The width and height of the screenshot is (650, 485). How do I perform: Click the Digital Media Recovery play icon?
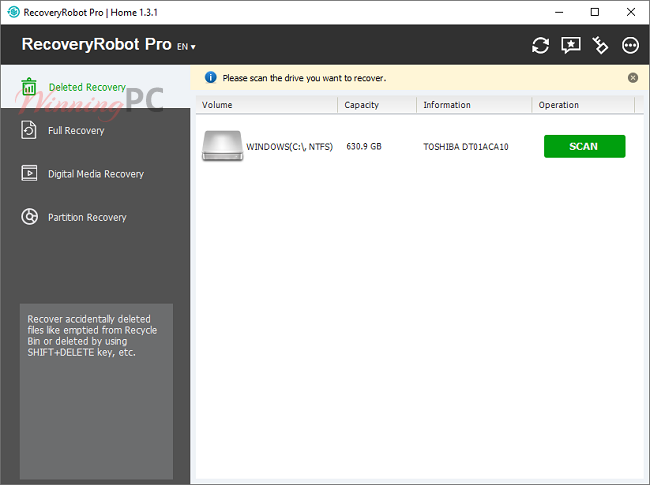[29, 173]
